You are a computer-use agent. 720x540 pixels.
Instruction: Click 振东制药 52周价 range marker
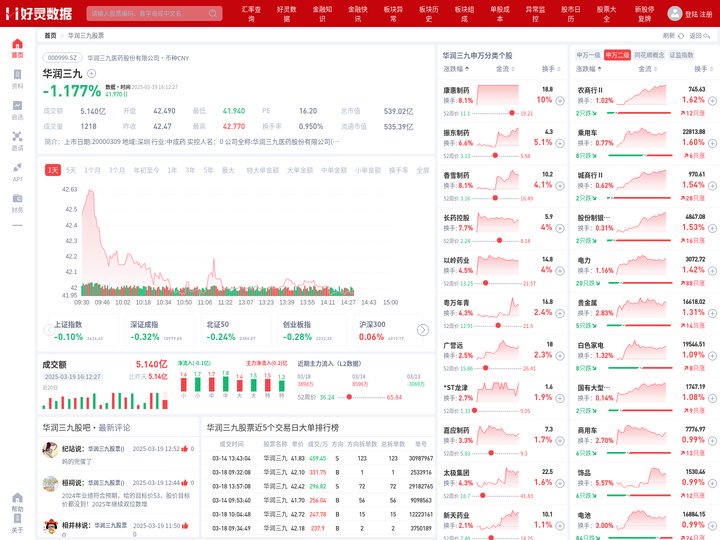point(495,156)
